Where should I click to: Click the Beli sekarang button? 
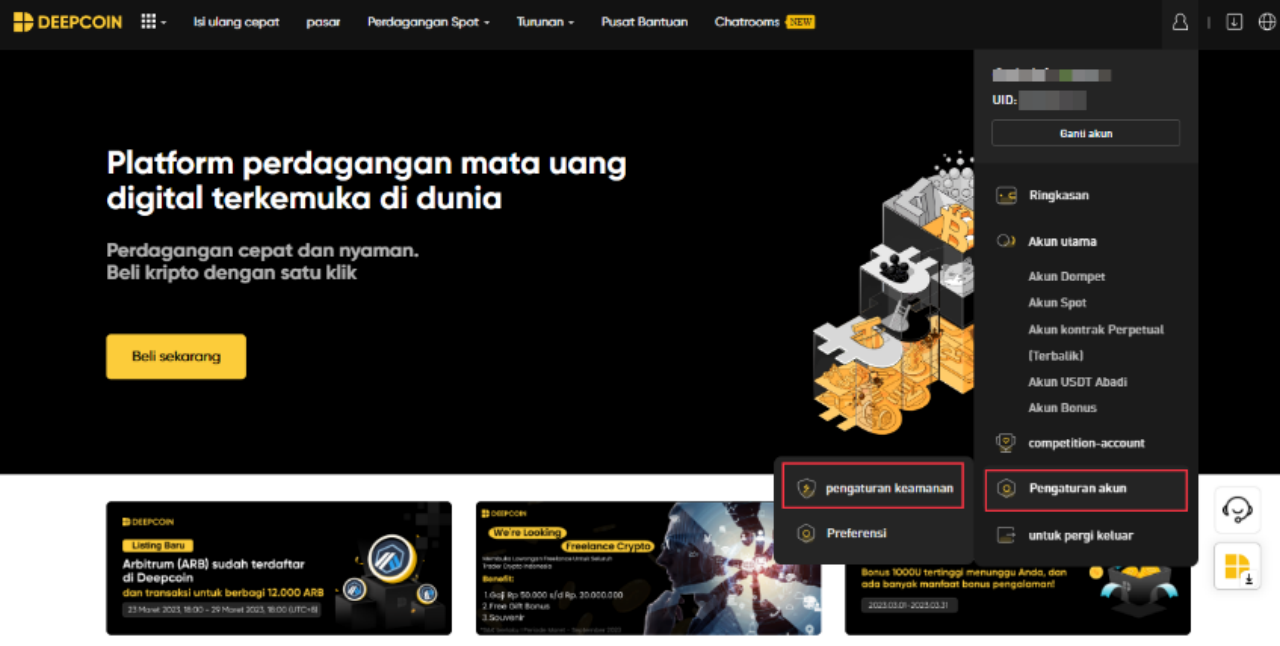(x=176, y=356)
